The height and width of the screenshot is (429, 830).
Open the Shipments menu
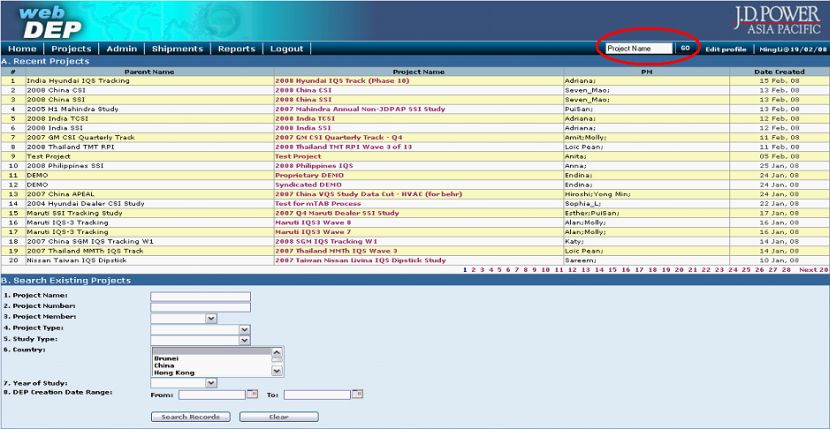coord(177,49)
